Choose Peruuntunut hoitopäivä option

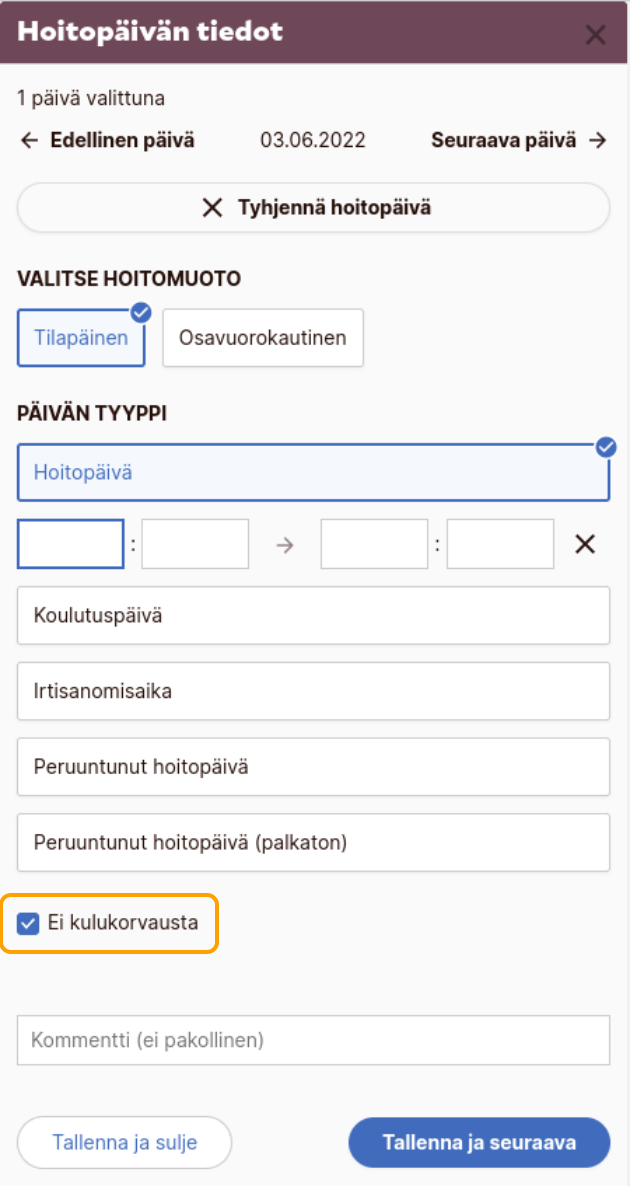[313, 767]
